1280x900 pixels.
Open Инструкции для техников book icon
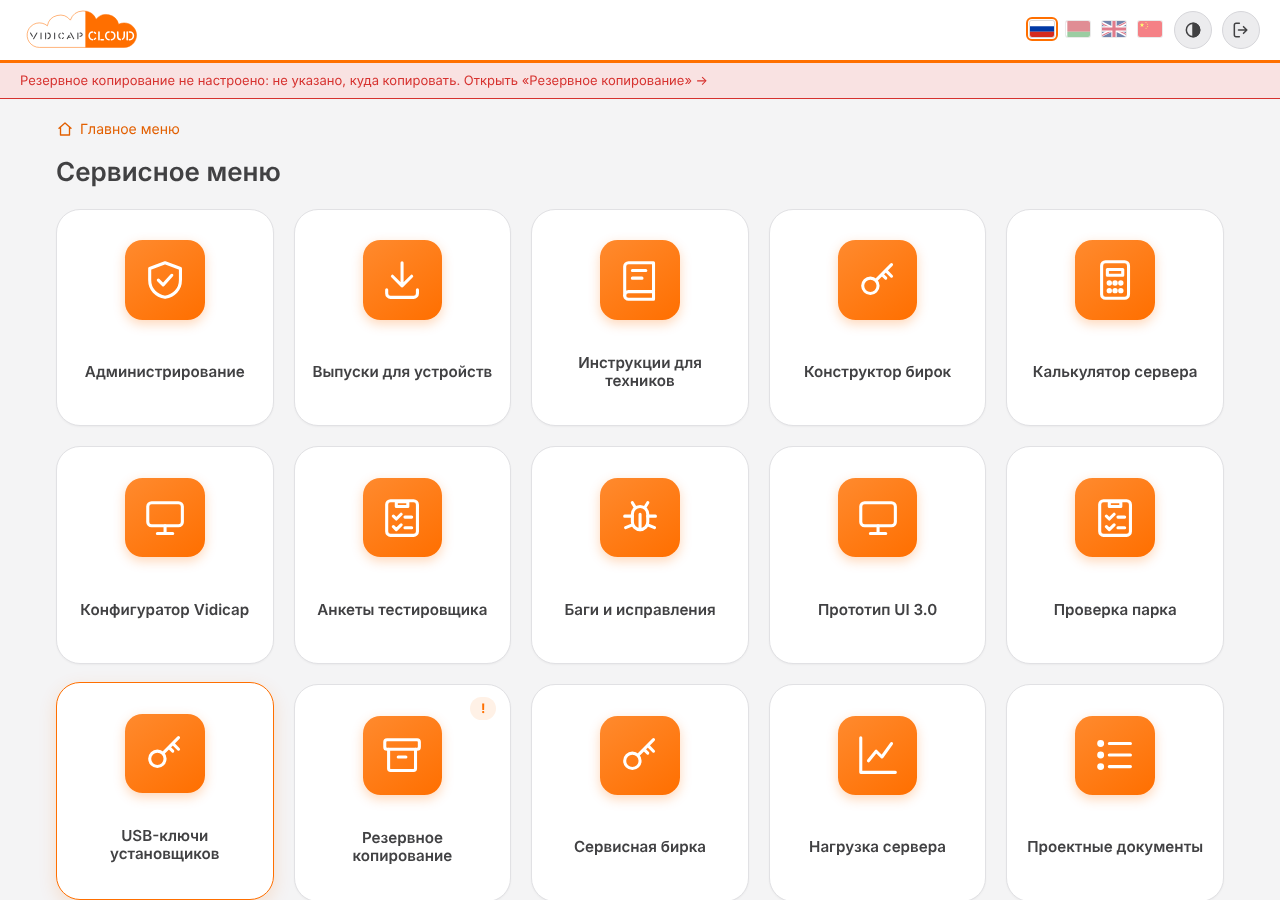[x=640, y=280]
